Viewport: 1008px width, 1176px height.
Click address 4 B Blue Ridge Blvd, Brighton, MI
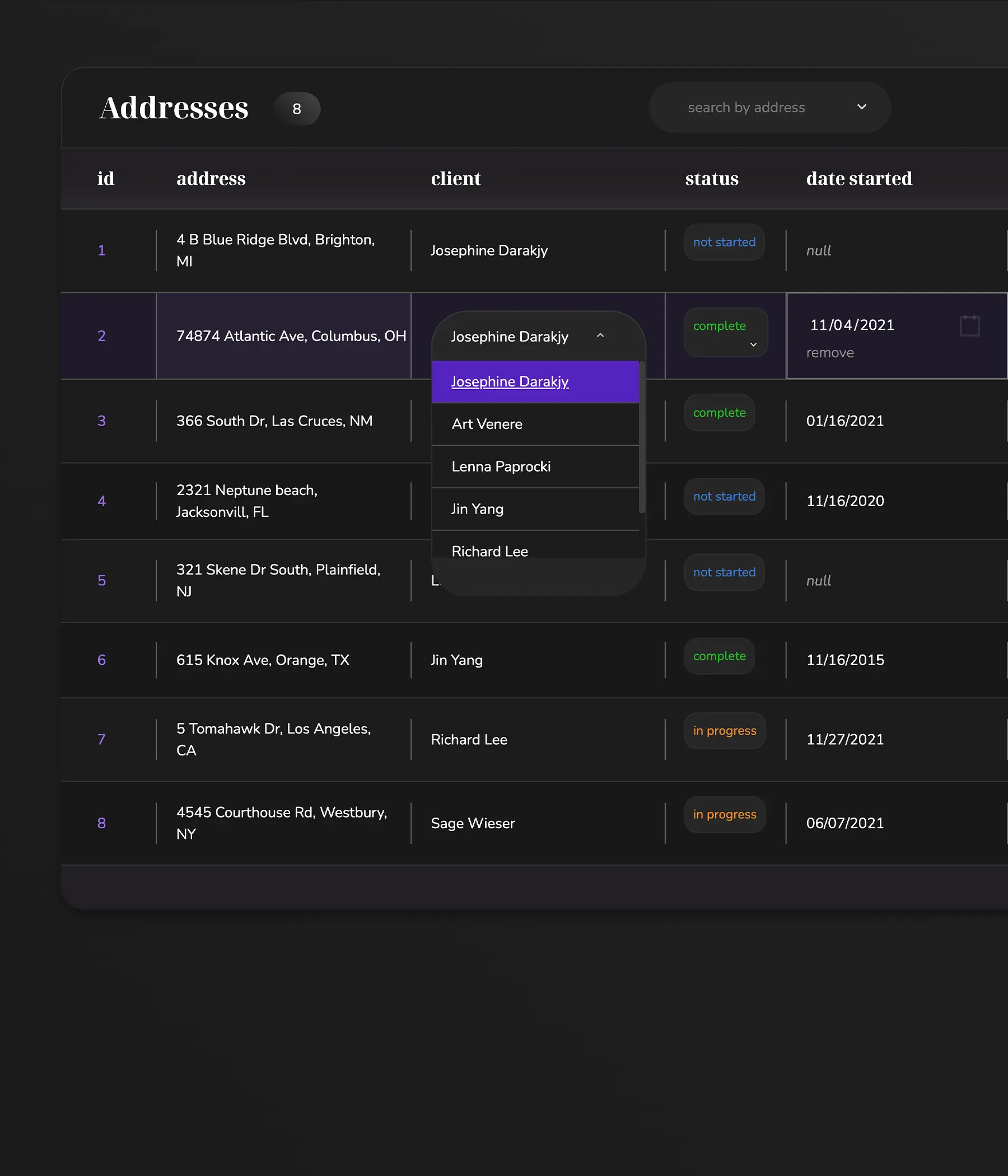pyautogui.click(x=276, y=250)
